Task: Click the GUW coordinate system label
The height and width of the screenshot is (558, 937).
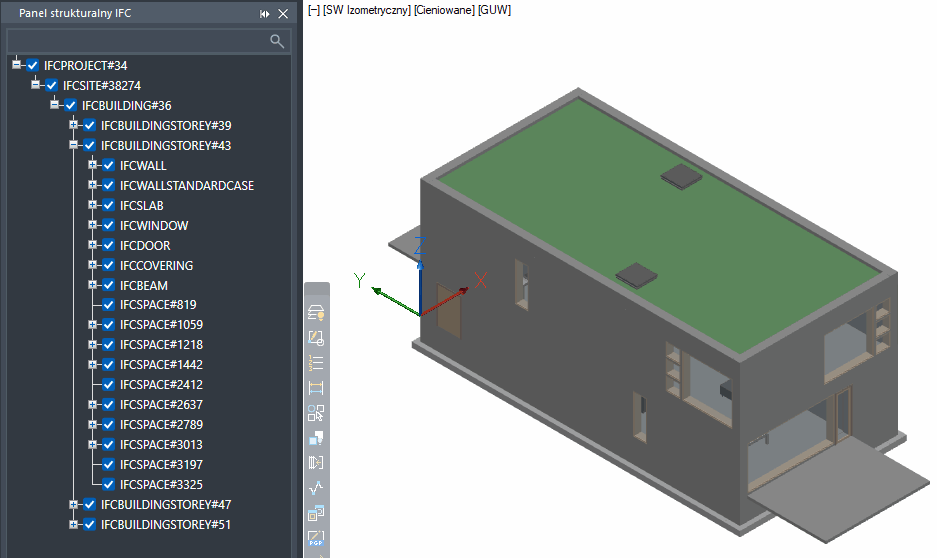Action: point(494,10)
